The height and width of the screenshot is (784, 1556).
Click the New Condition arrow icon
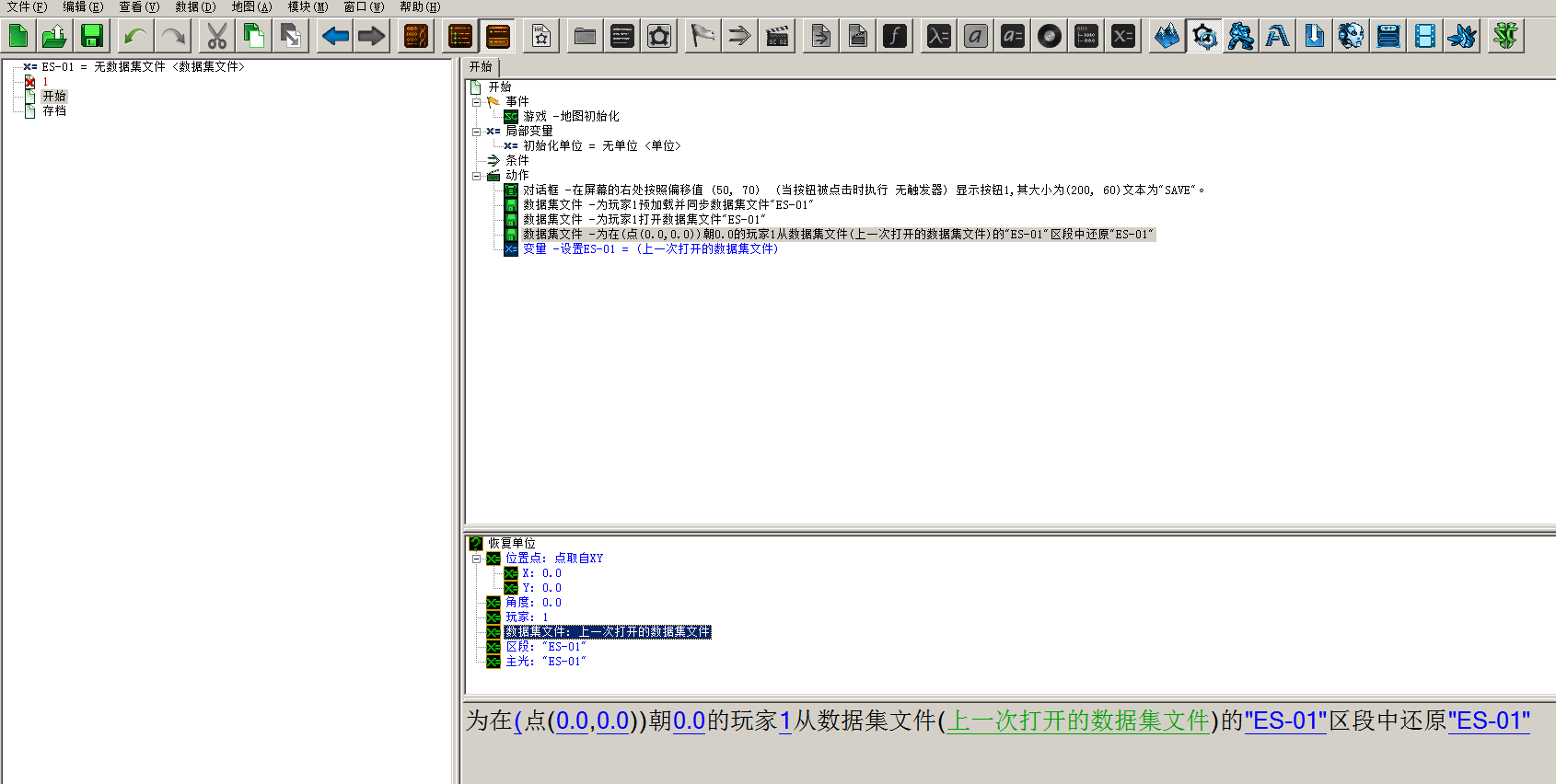740,36
